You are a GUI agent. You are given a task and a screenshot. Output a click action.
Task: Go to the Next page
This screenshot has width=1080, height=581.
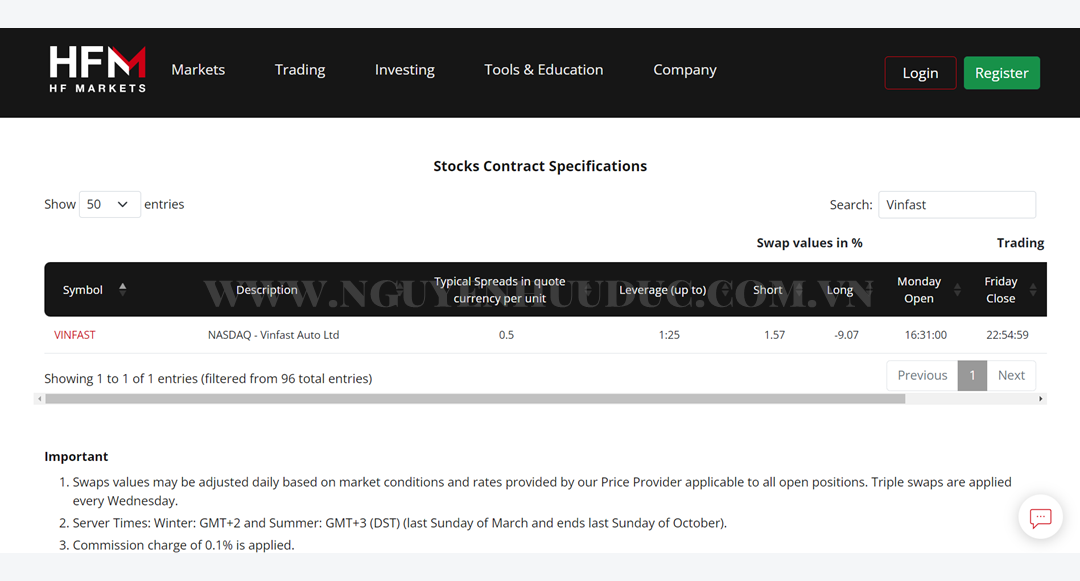1011,375
